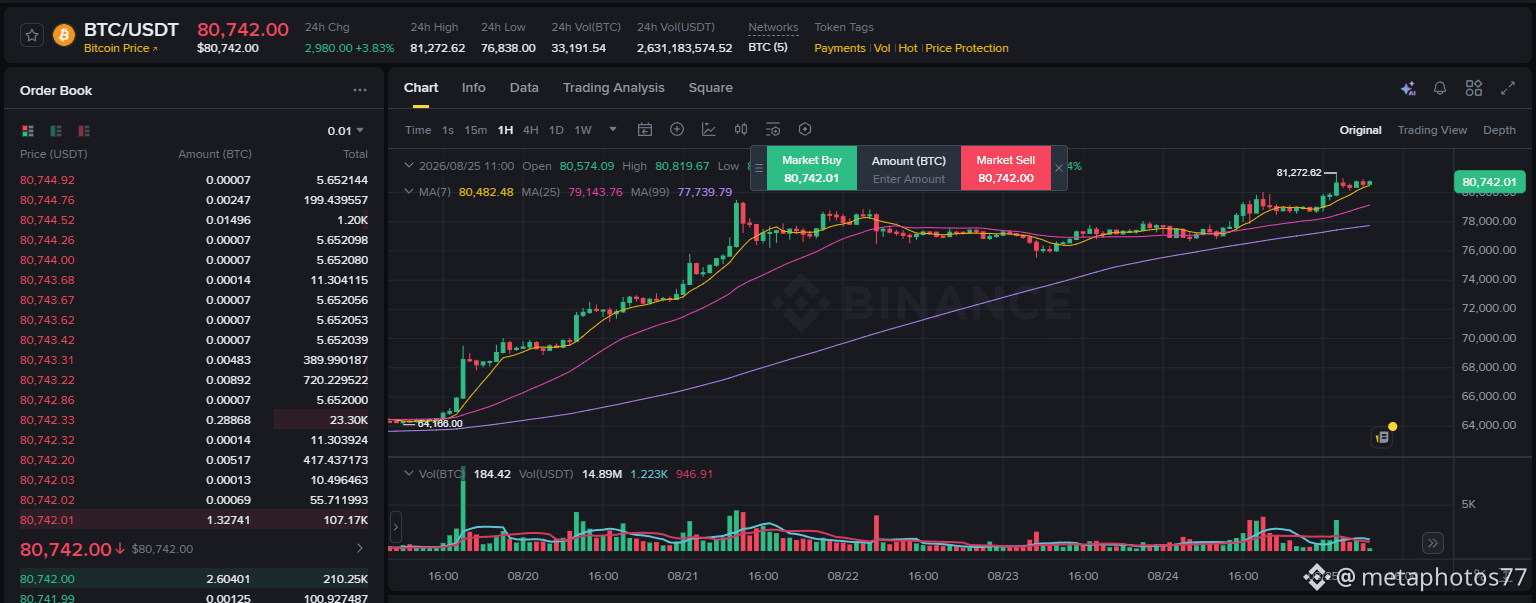Click the green current price tag 80,742.01 on axis
Screen dimensions: 1536x603
pyautogui.click(x=1489, y=182)
